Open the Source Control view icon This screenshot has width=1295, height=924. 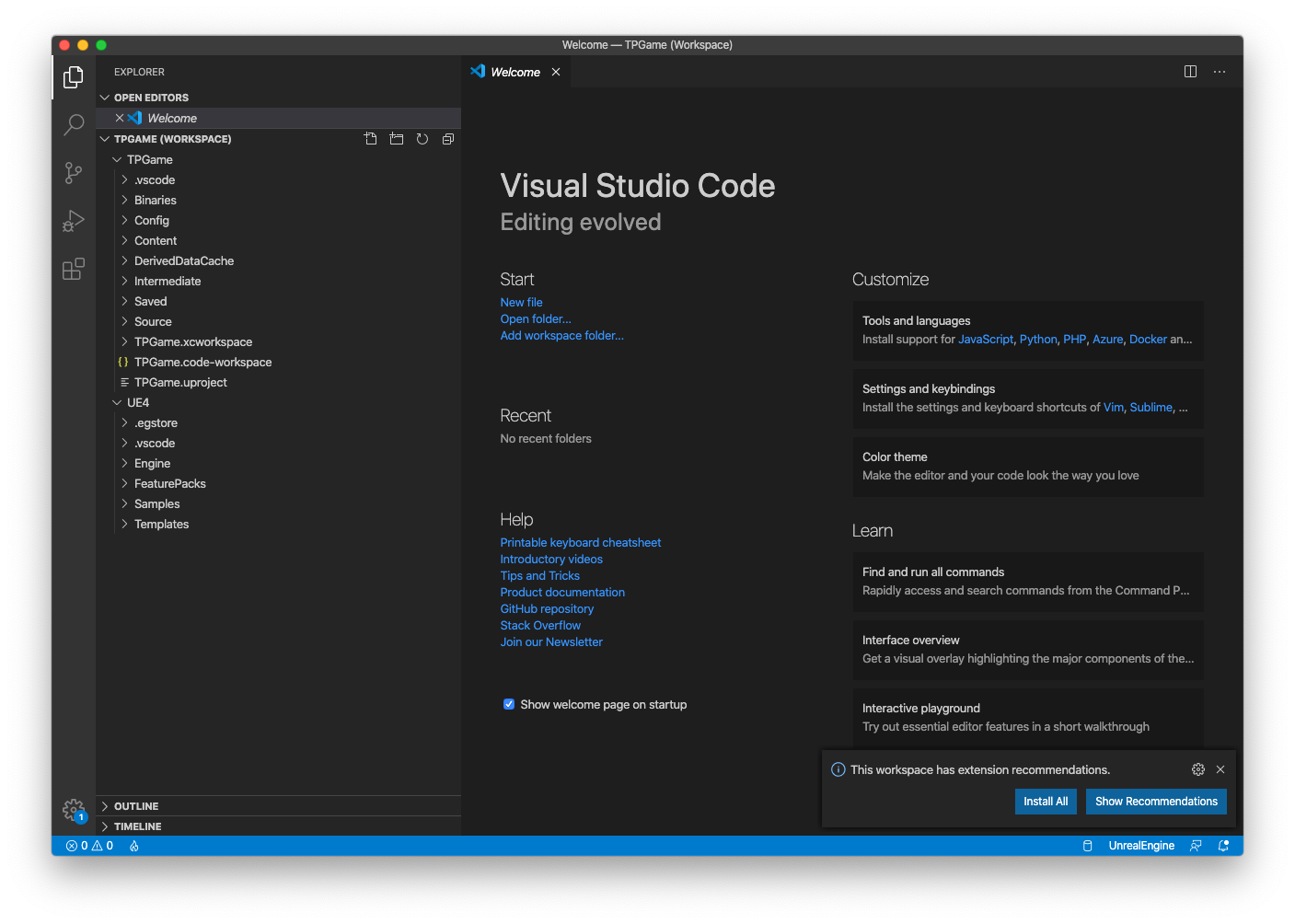[74, 173]
